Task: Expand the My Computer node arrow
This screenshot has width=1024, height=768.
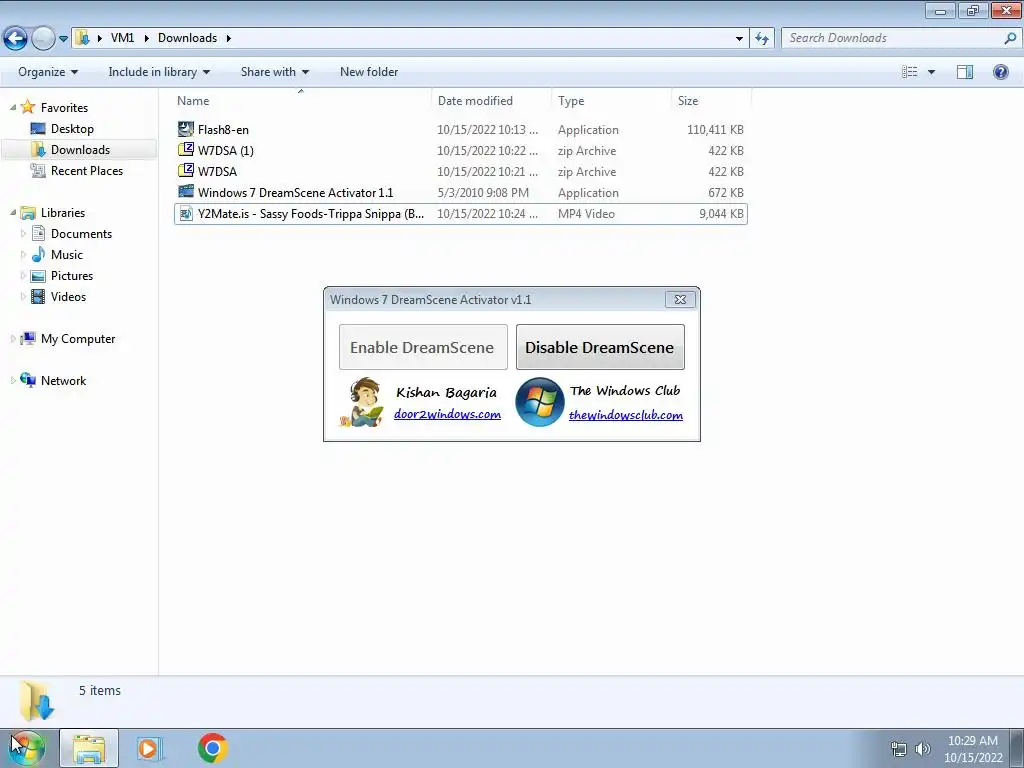Action: 13,338
